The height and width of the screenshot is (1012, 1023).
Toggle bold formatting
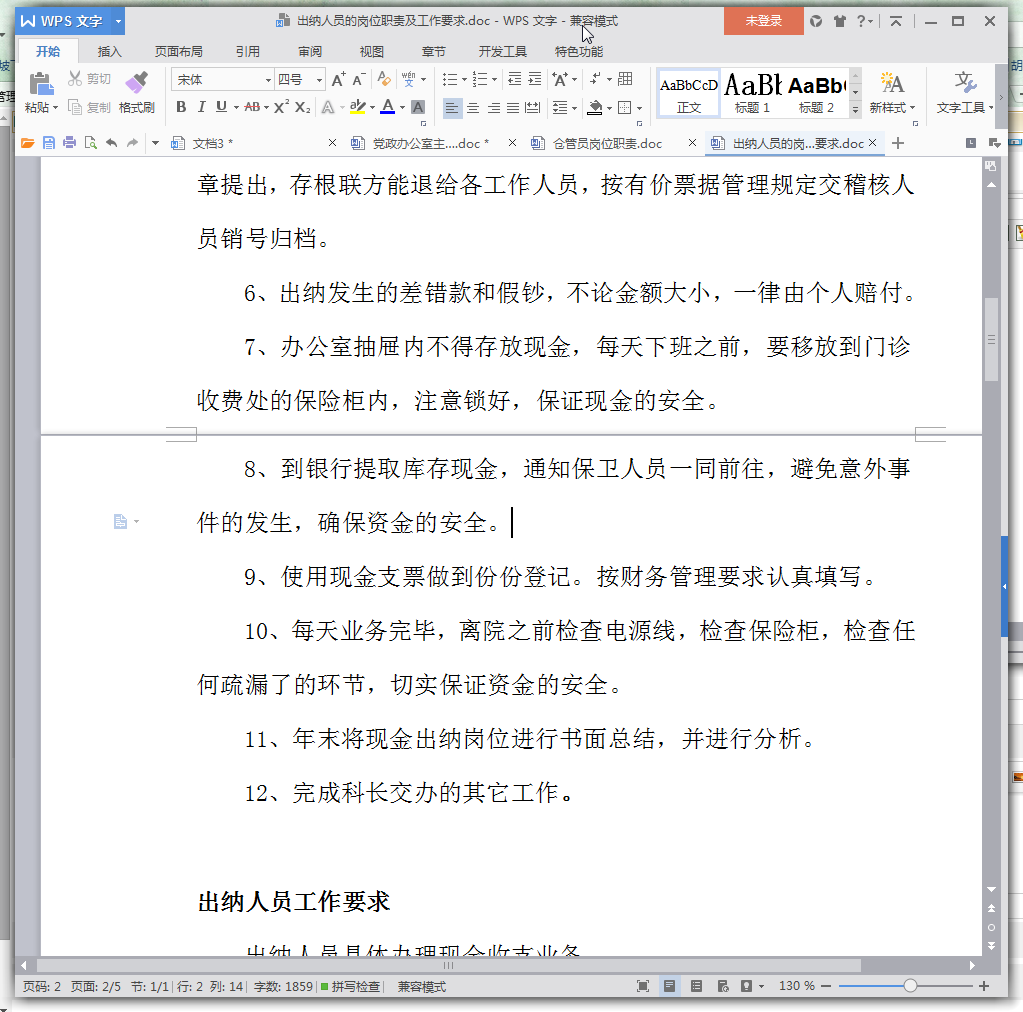coord(181,107)
